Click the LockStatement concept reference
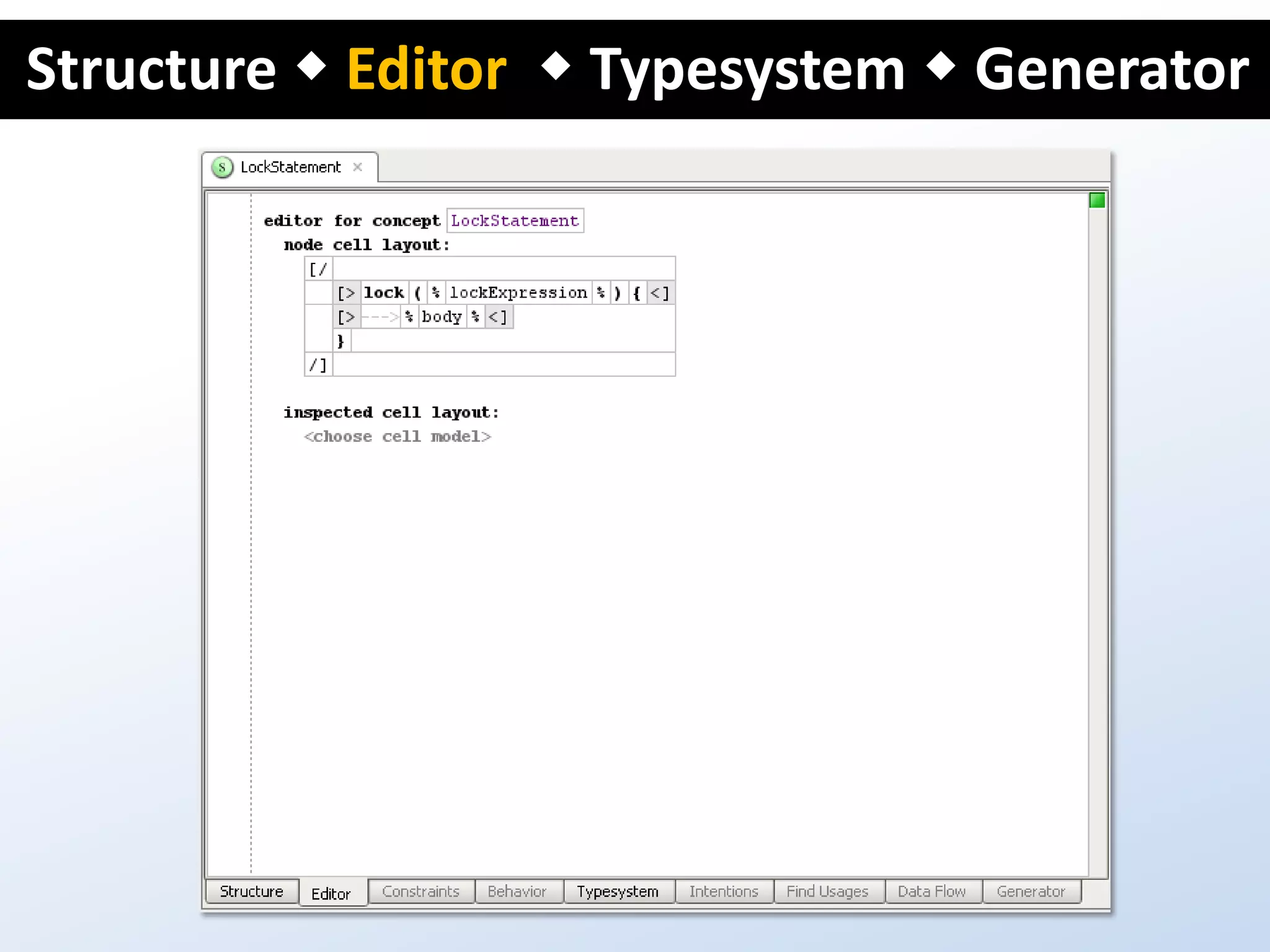Image resolution: width=1270 pixels, height=952 pixels. [515, 221]
